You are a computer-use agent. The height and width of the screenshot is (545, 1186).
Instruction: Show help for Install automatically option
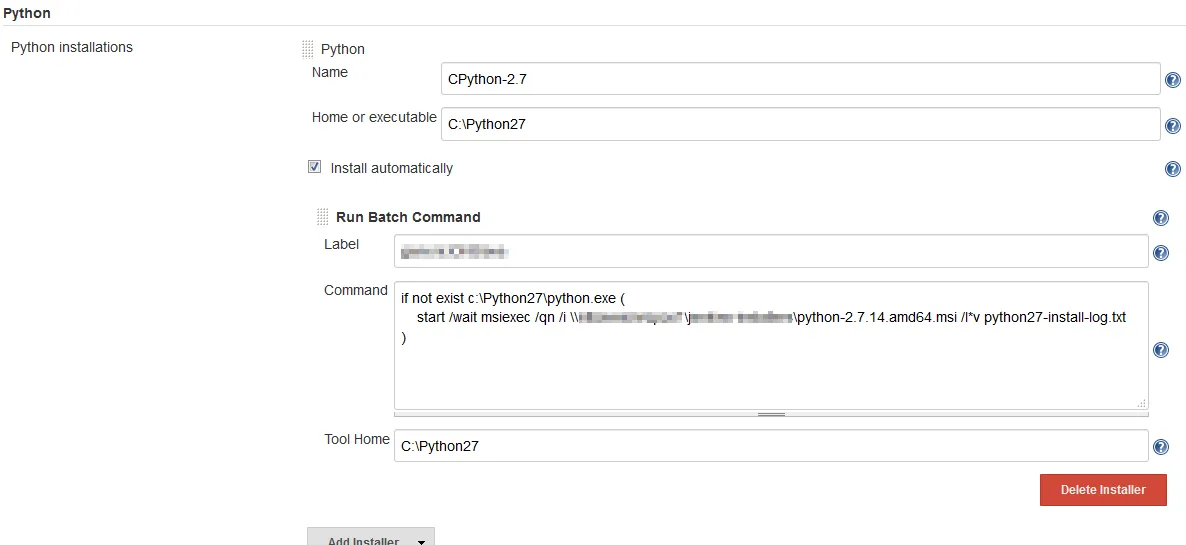1173,170
